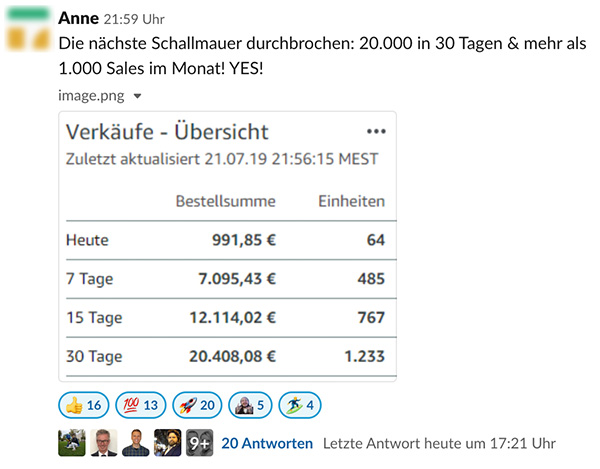Toggle the rocket reaction with 20

[x=197, y=405]
